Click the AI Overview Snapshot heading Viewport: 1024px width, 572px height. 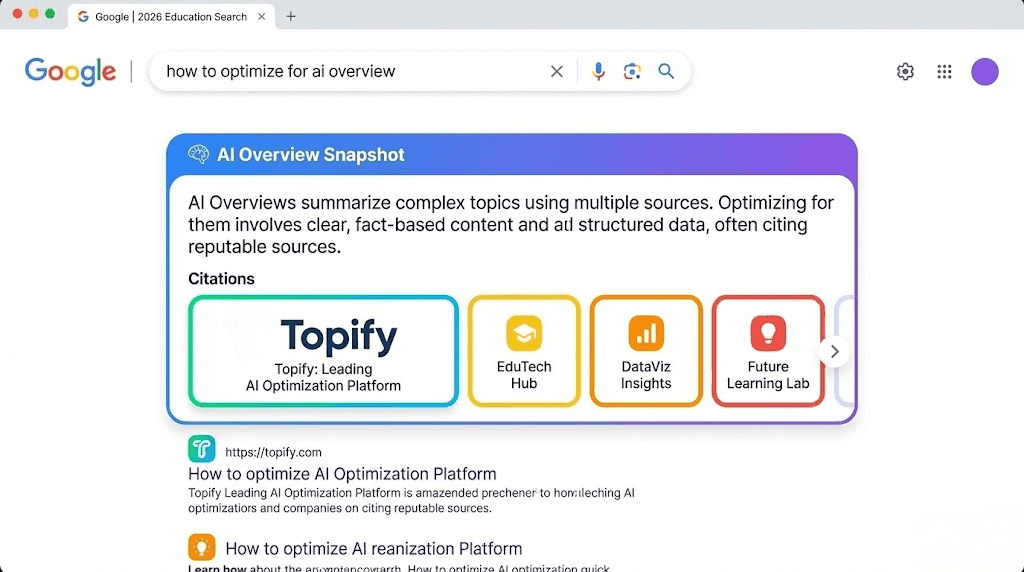[x=311, y=155]
